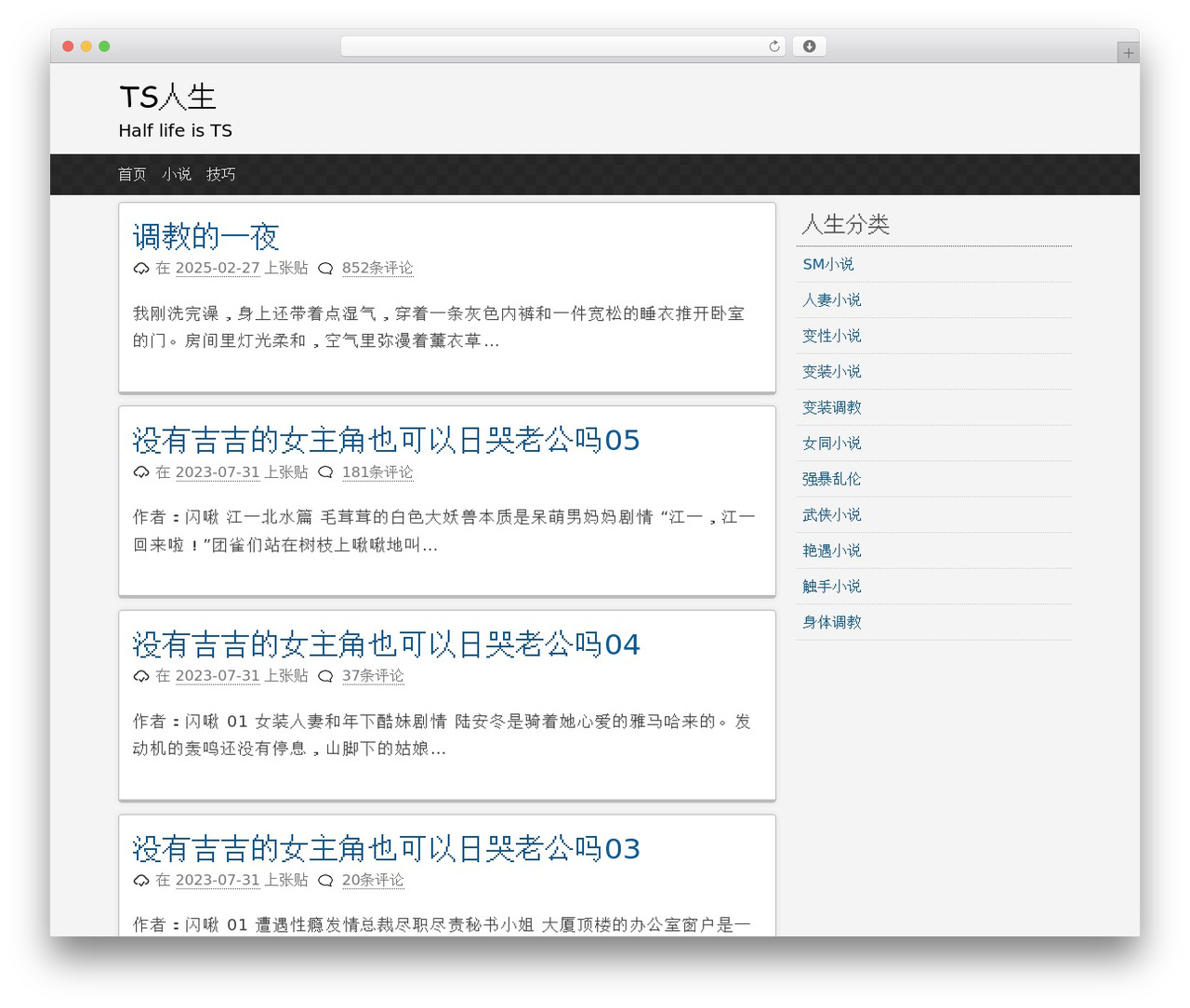Screen dimensions: 1190x1008
Task: Select the 变装调教 category
Action: pyautogui.click(x=832, y=407)
